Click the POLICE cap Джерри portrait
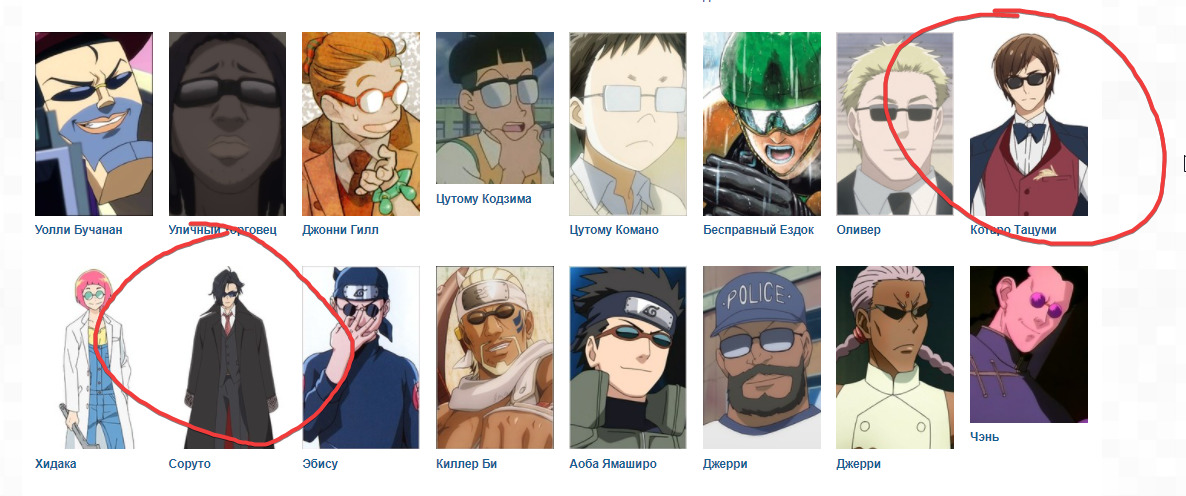 coord(762,358)
